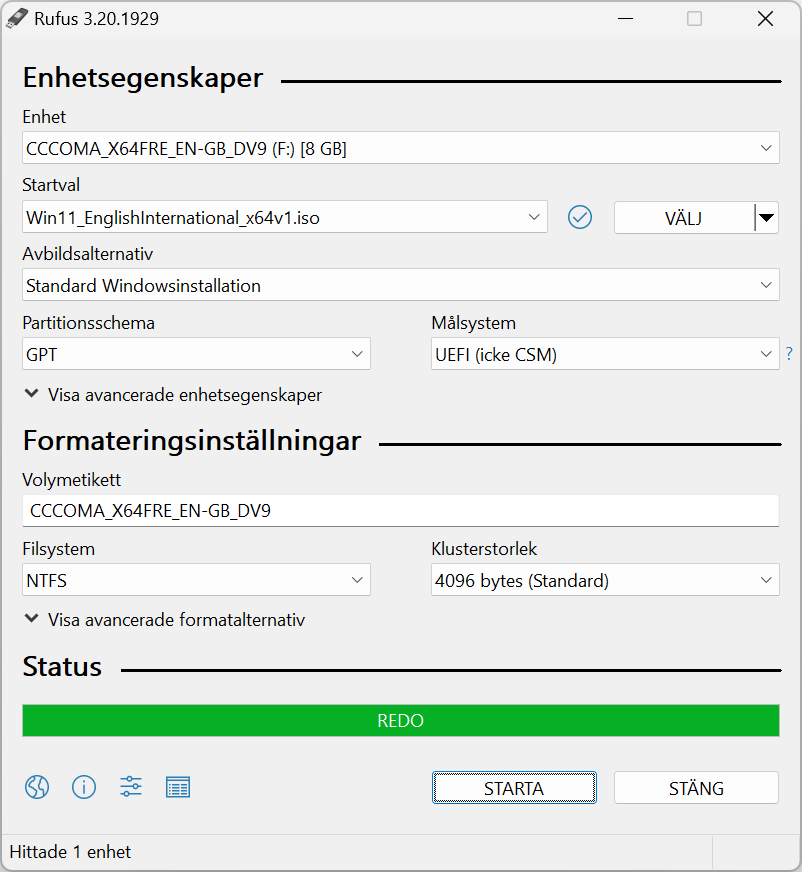The image size is (802, 872).
Task: Click the STARTA button
Action: point(514,787)
